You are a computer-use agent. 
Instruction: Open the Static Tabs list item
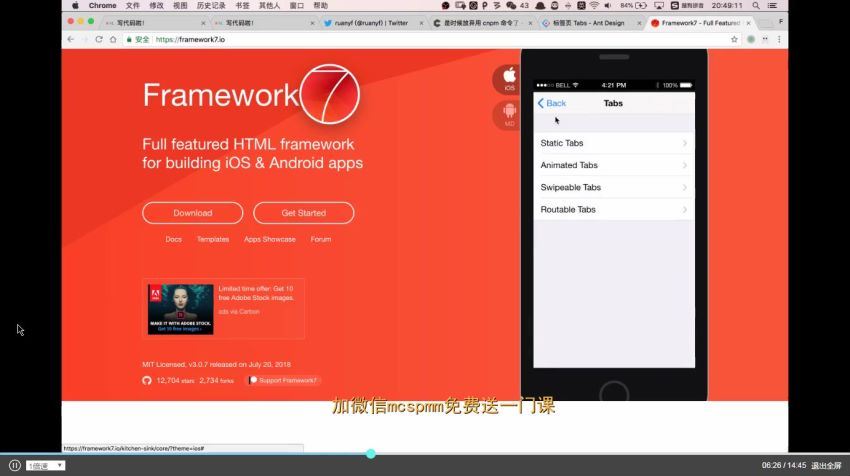(613, 143)
